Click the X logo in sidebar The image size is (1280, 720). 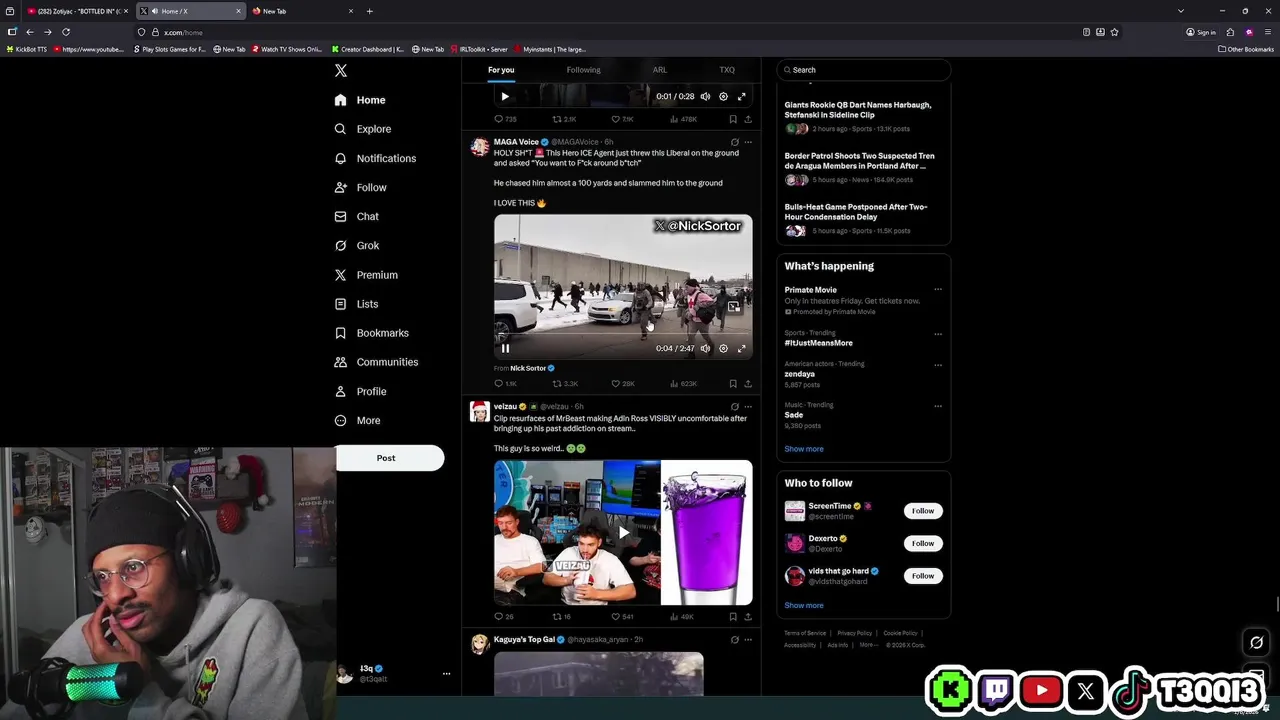[x=341, y=71]
